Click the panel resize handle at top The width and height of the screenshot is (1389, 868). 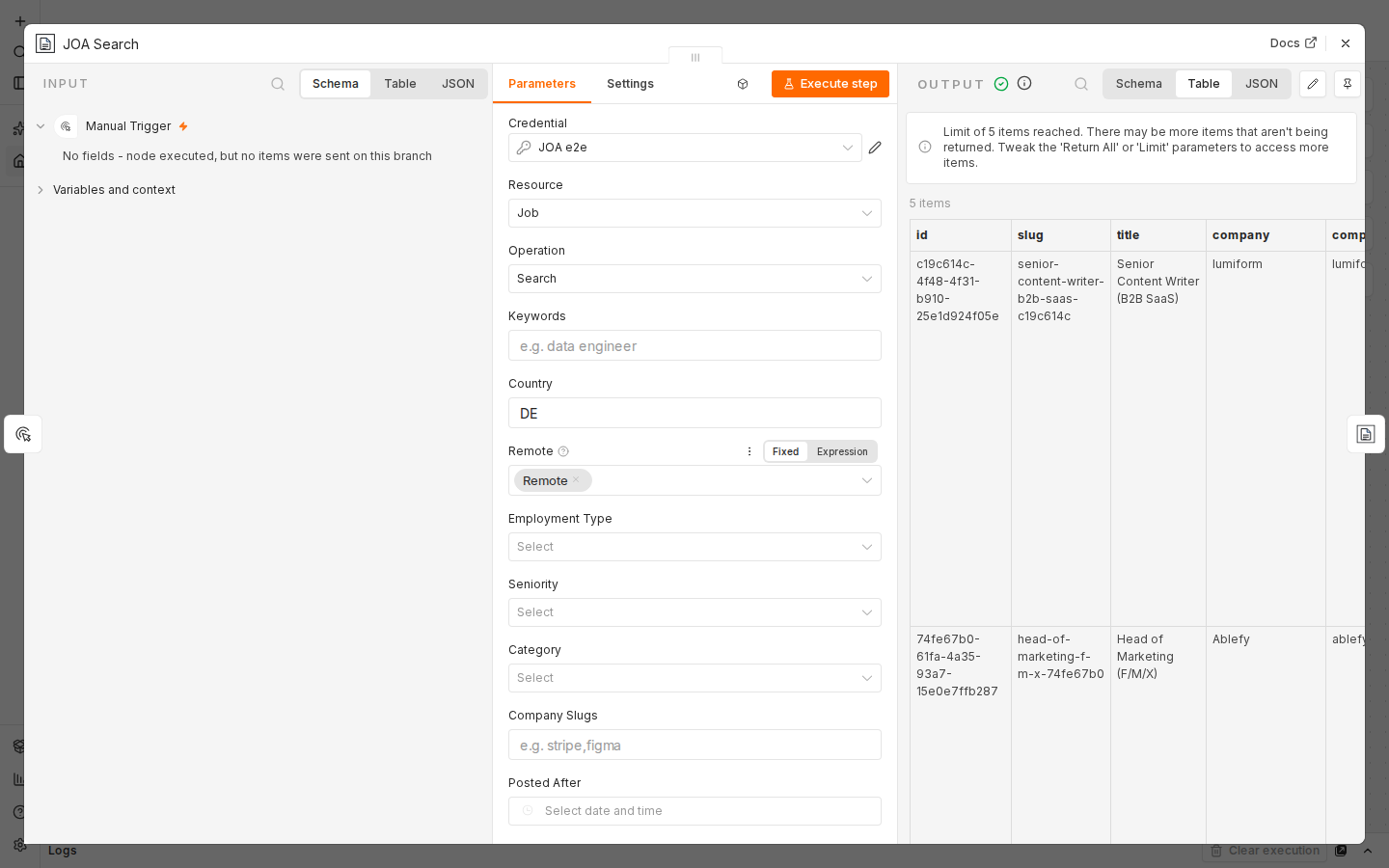click(695, 57)
